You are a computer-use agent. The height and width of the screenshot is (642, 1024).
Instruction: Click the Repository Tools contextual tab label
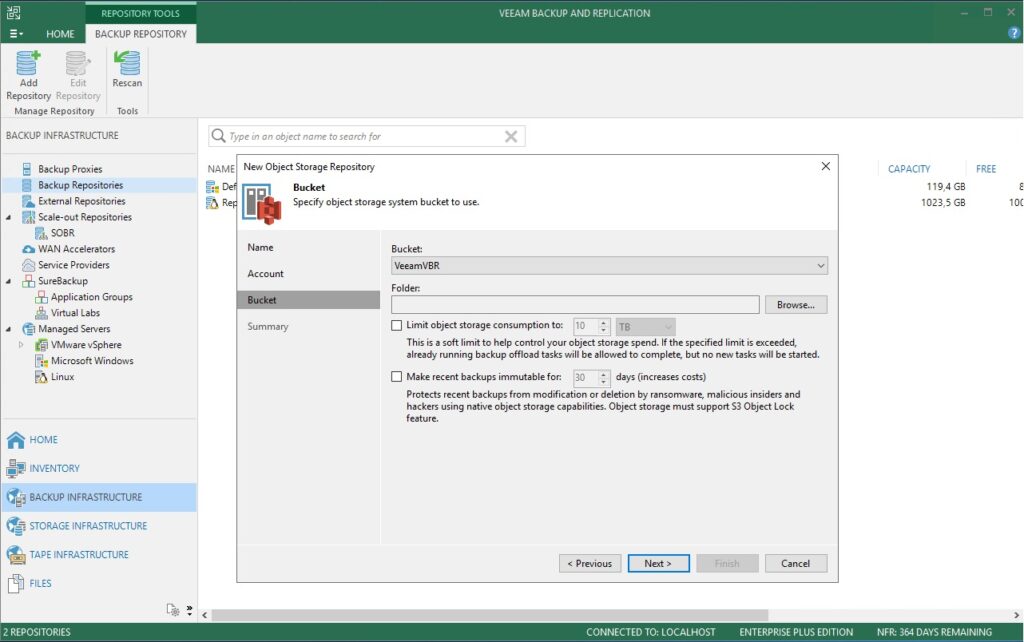(140, 13)
